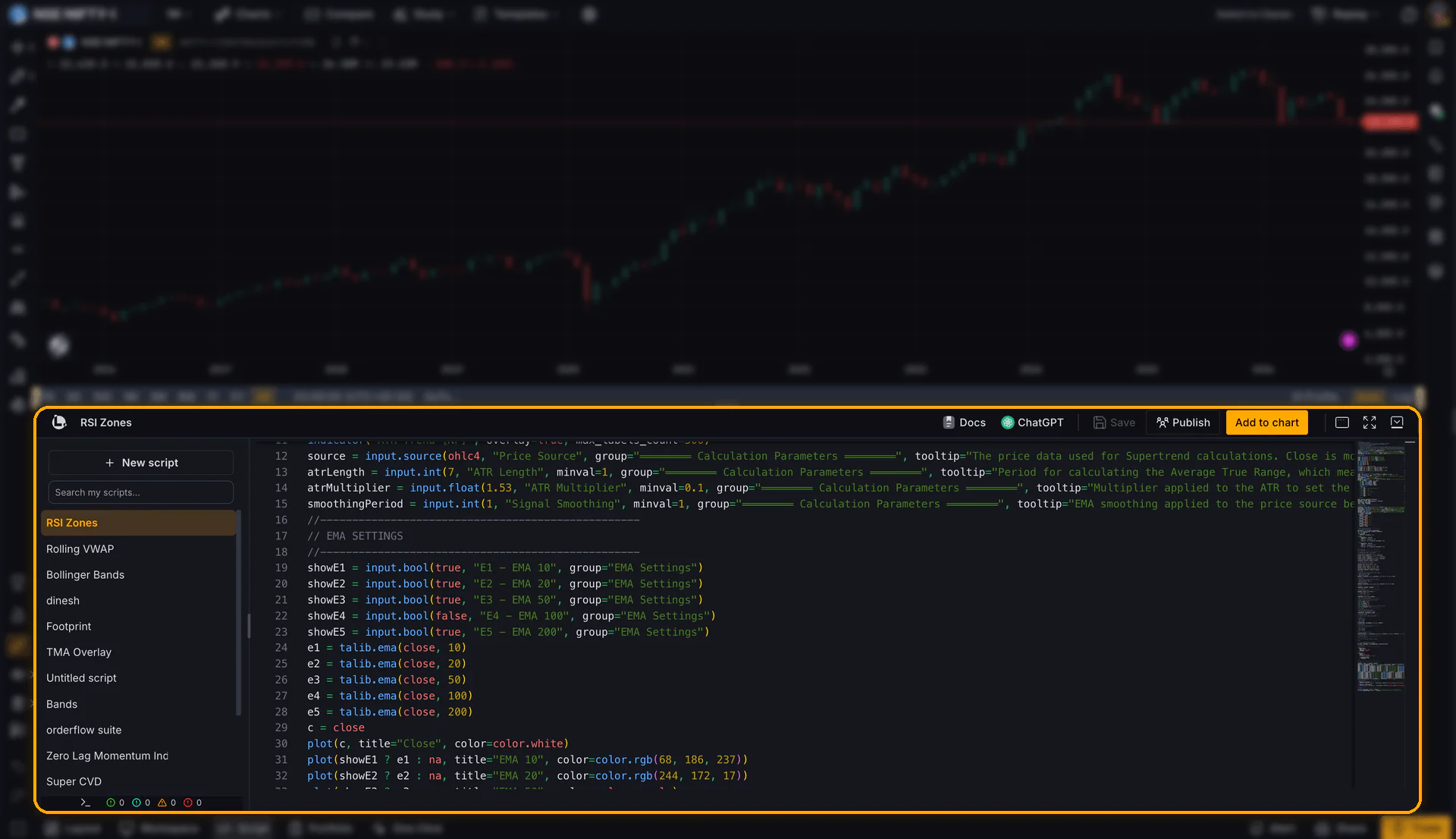
Task: Click the red error counter icon
Action: (193, 803)
